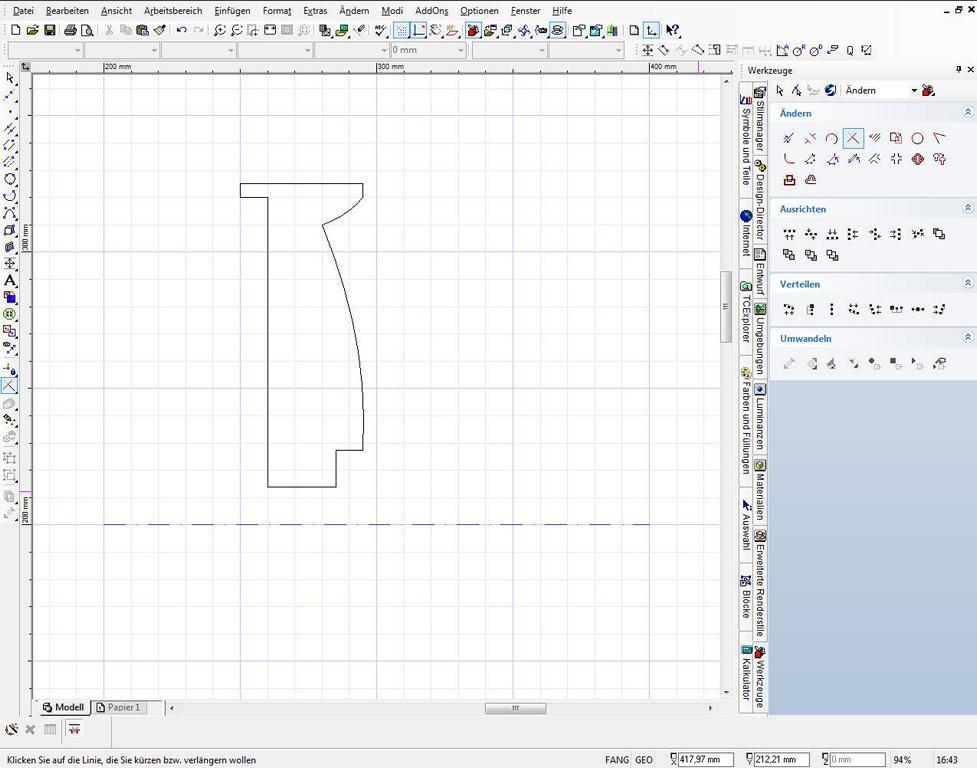Toggle the highlighted shorten/extend line tool in Ändern
Image resolution: width=977 pixels, height=768 pixels.
[852, 138]
